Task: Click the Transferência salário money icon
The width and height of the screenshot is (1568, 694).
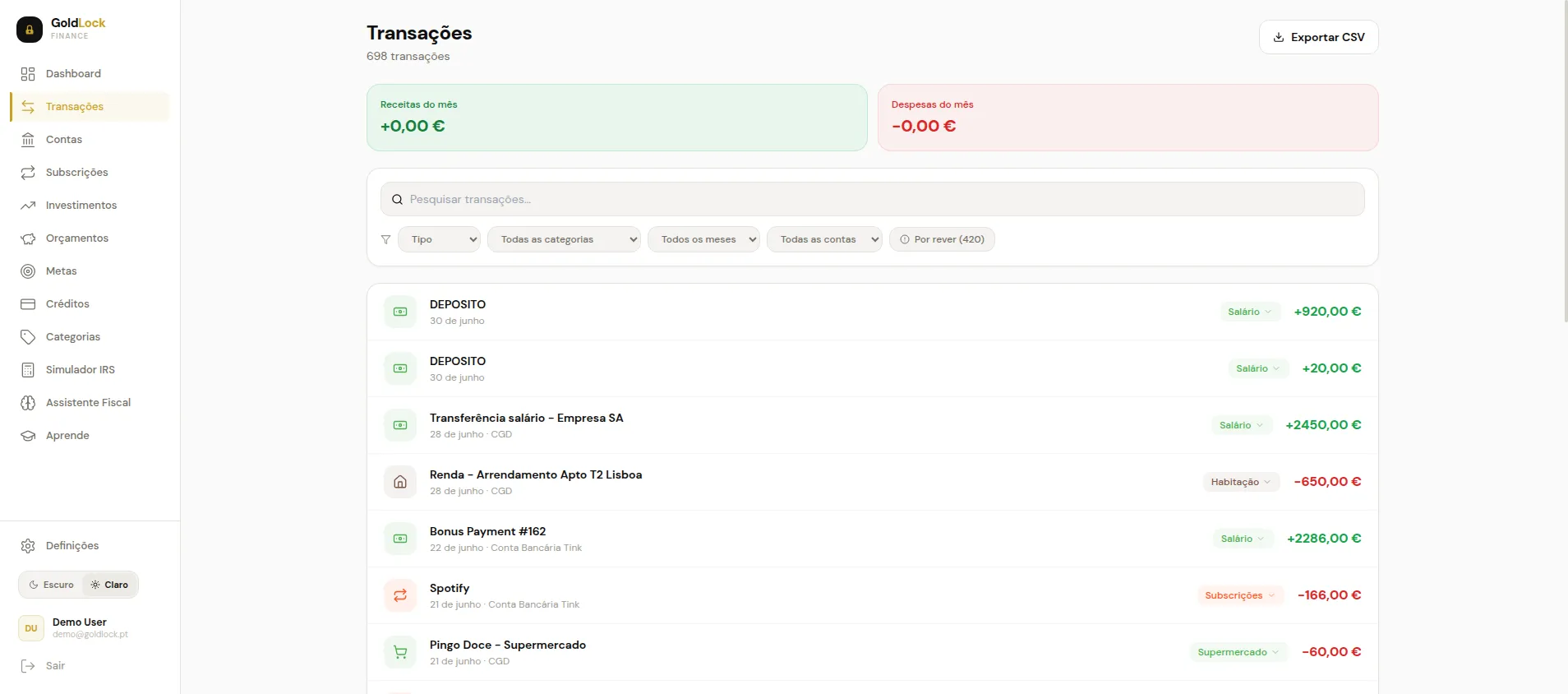Action: [x=400, y=425]
